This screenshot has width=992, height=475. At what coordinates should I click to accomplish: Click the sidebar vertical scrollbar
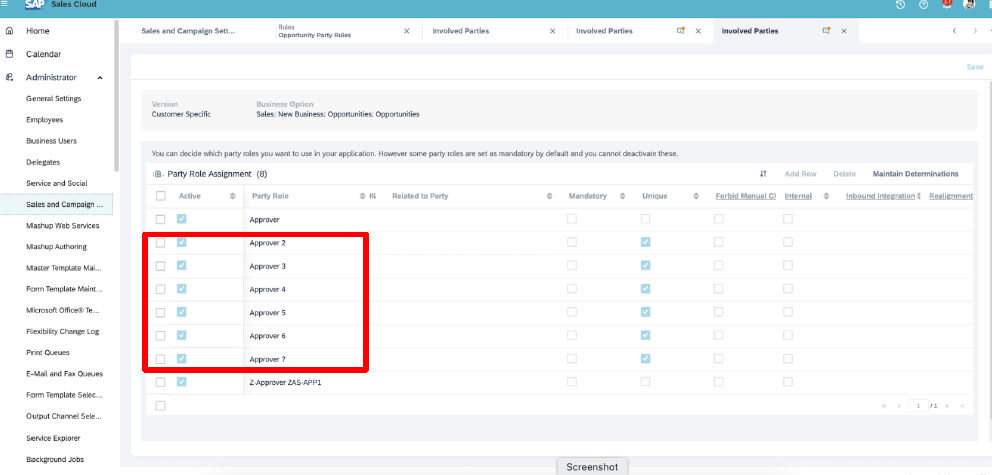tap(116, 95)
